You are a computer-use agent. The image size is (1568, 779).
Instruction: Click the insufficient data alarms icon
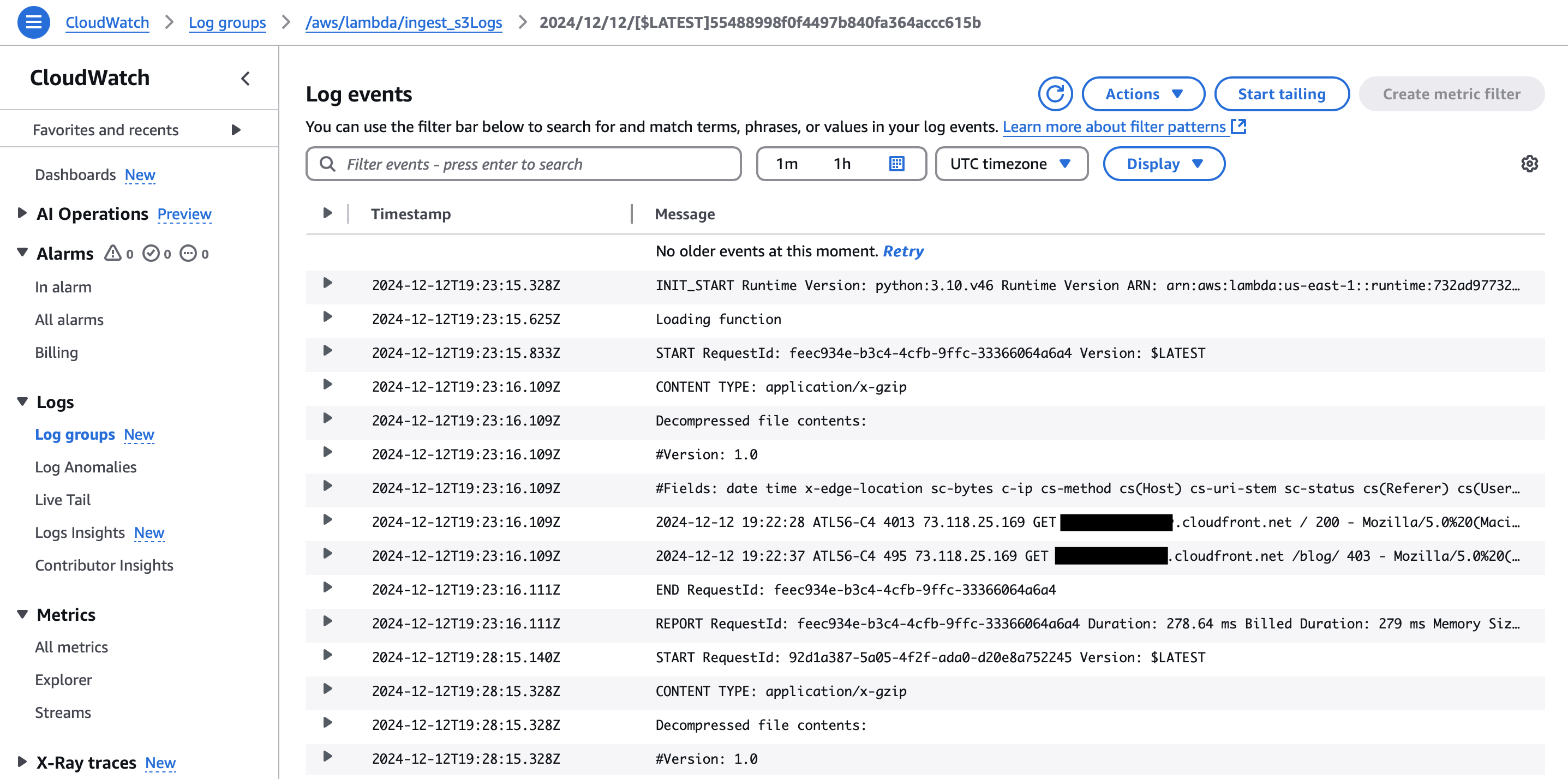(x=188, y=253)
